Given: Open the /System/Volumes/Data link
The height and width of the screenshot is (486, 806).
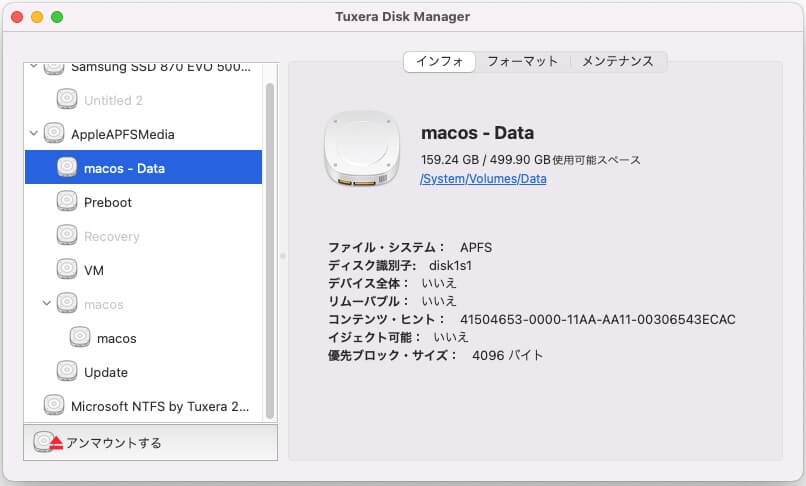Looking at the screenshot, I should [483, 179].
